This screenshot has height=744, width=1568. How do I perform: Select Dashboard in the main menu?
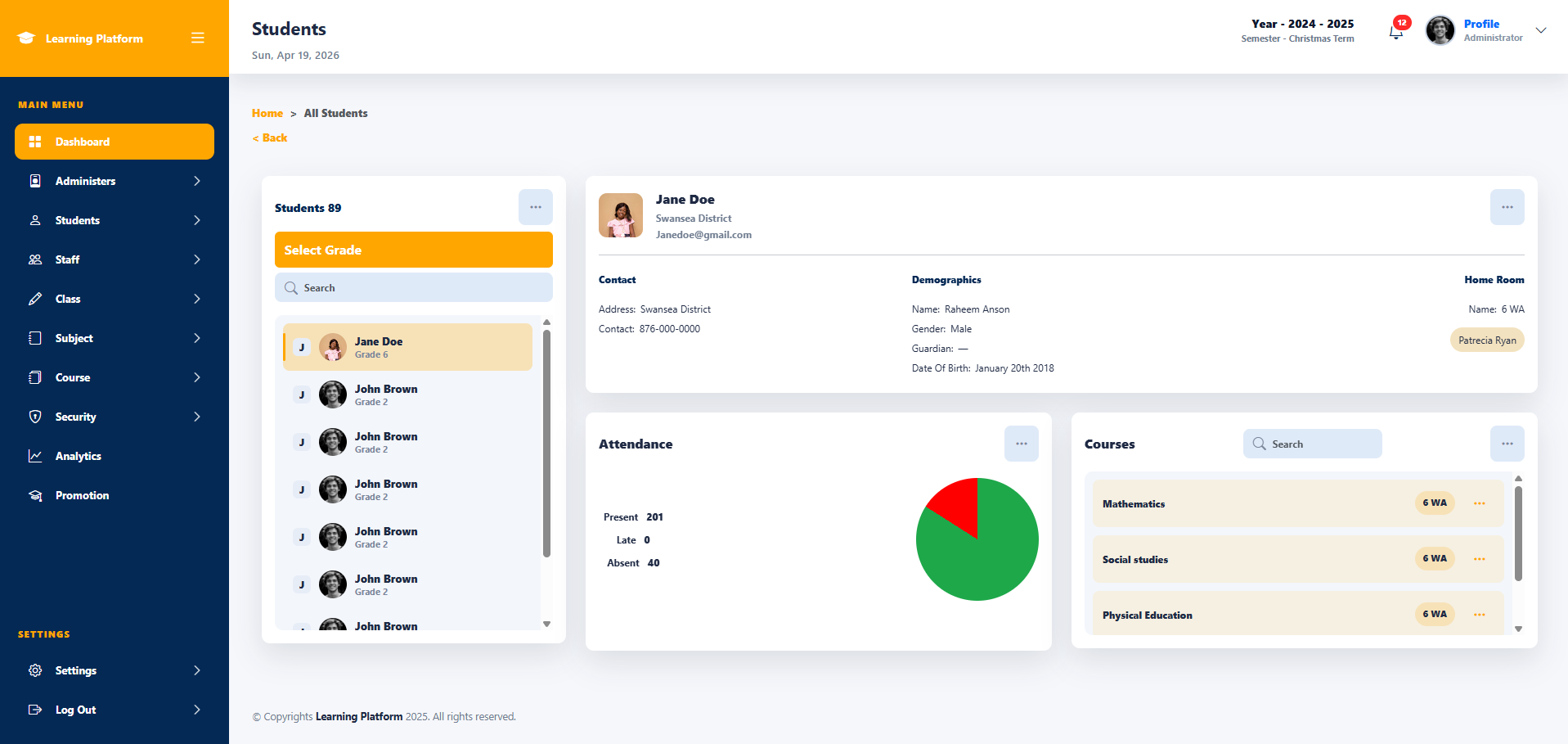click(x=115, y=142)
